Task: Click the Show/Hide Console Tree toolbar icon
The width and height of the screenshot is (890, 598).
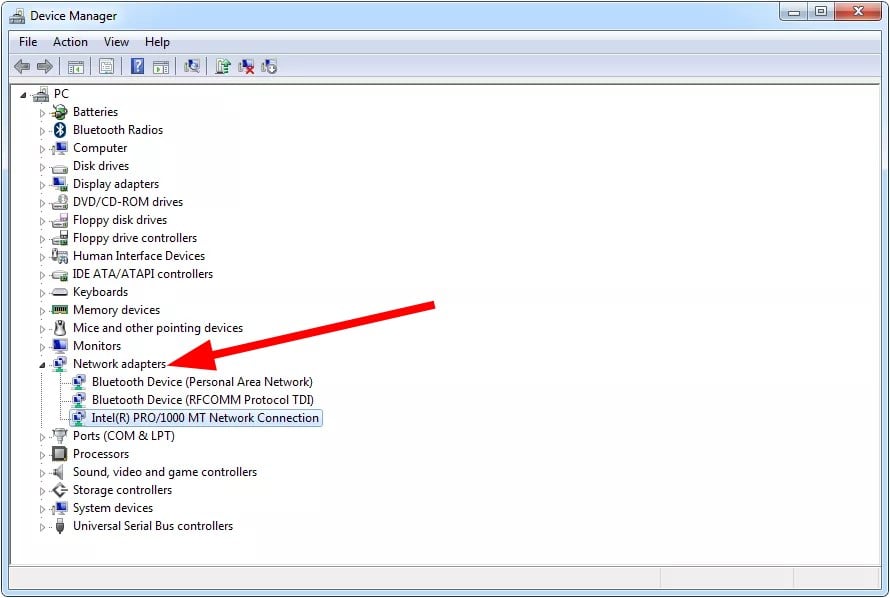Action: coord(76,67)
